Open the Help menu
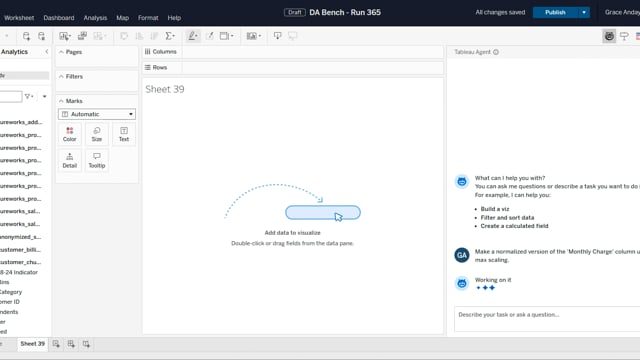The height and width of the screenshot is (360, 640). point(174,18)
